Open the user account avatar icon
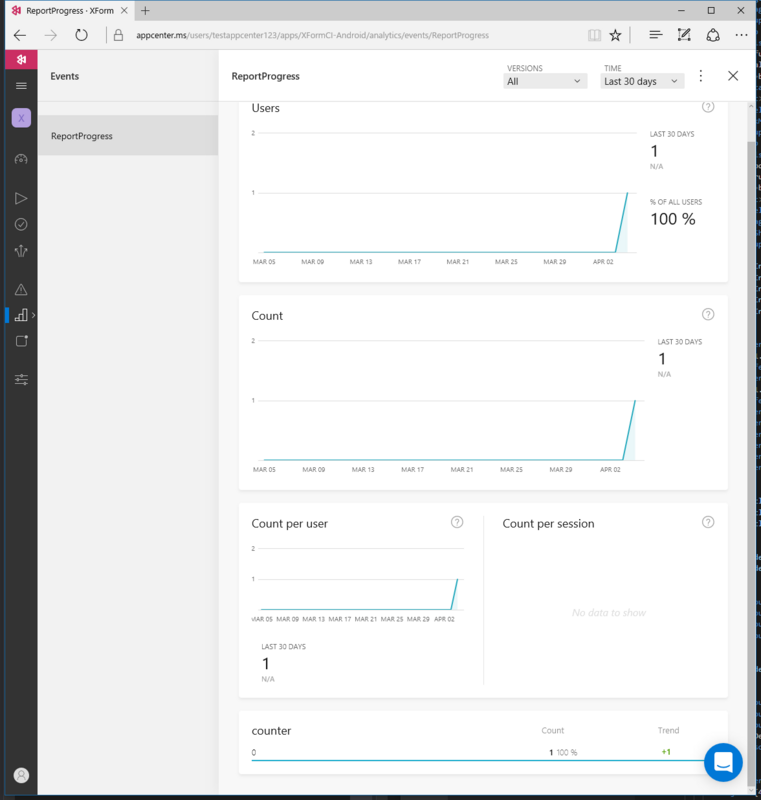 (x=21, y=776)
